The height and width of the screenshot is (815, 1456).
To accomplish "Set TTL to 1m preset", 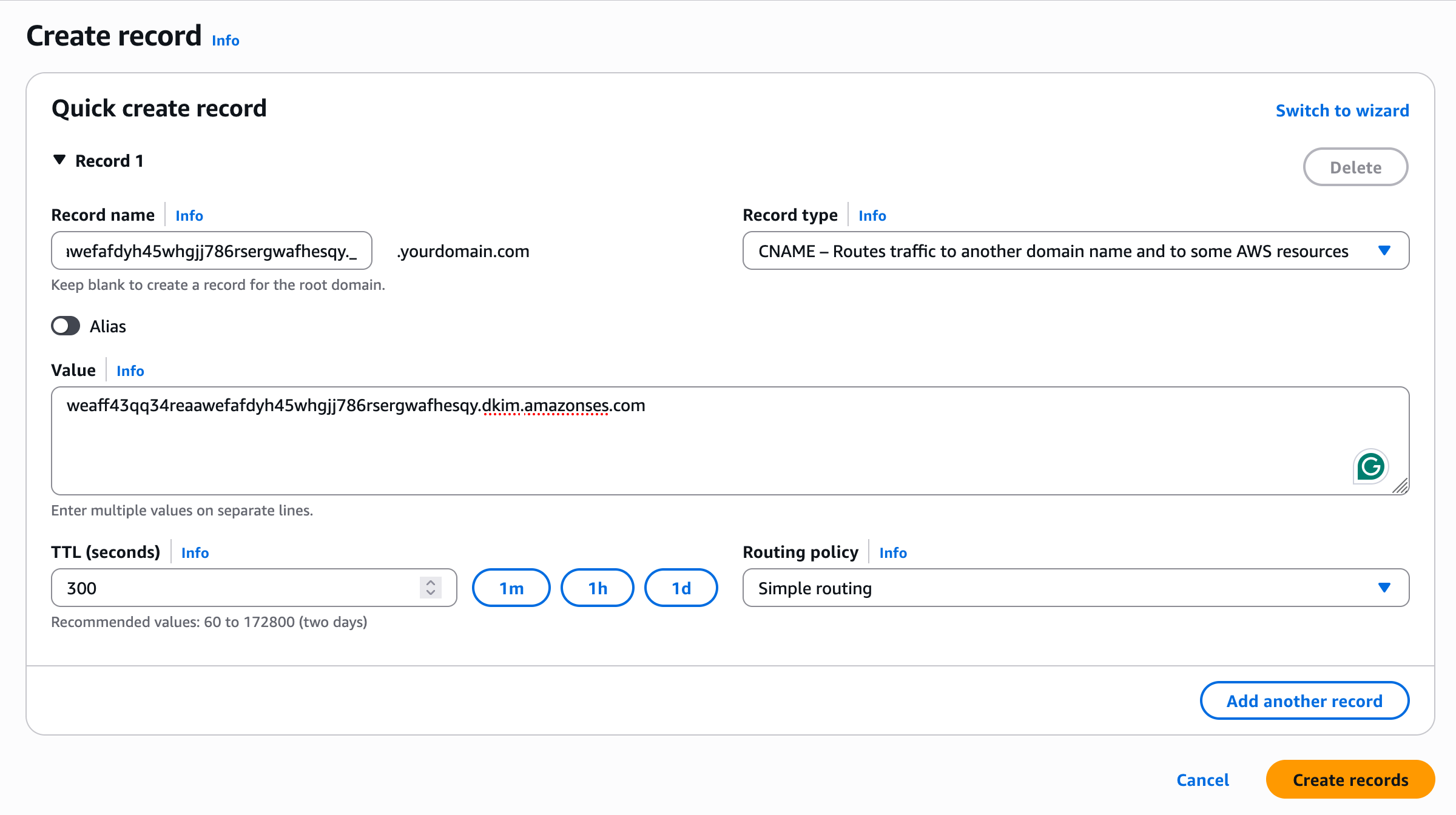I will click(511, 588).
